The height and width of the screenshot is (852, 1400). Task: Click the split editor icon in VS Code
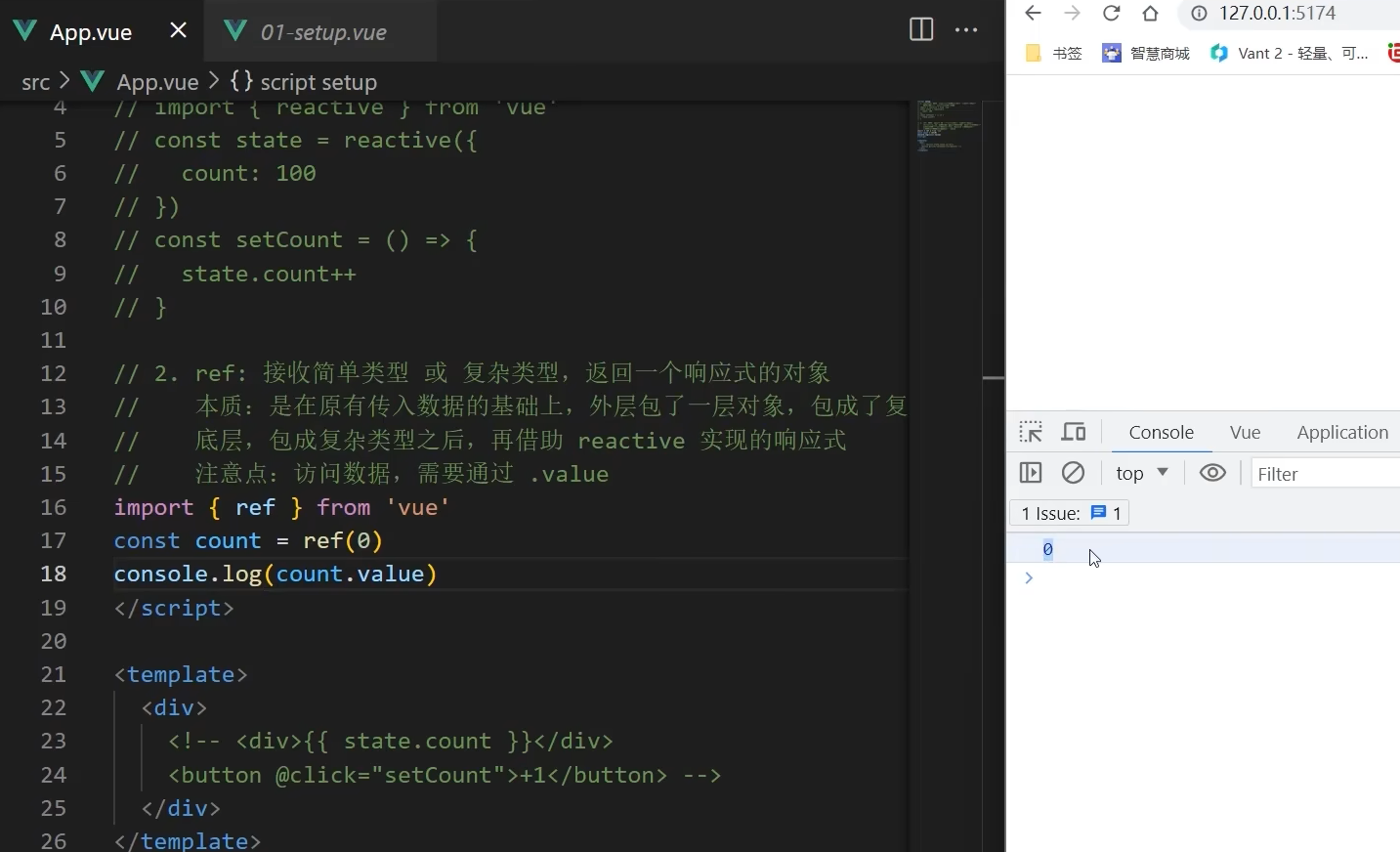920,30
